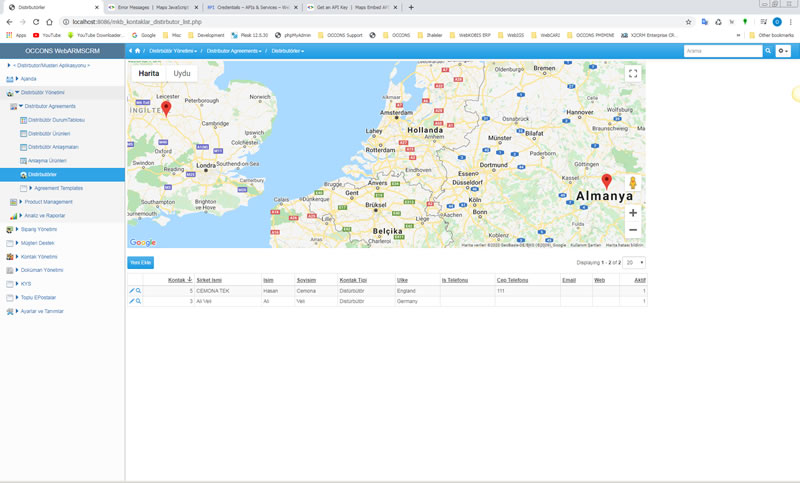800x483 pixels.
Task: Click the Google Translate extension icon
Action: [705, 22]
